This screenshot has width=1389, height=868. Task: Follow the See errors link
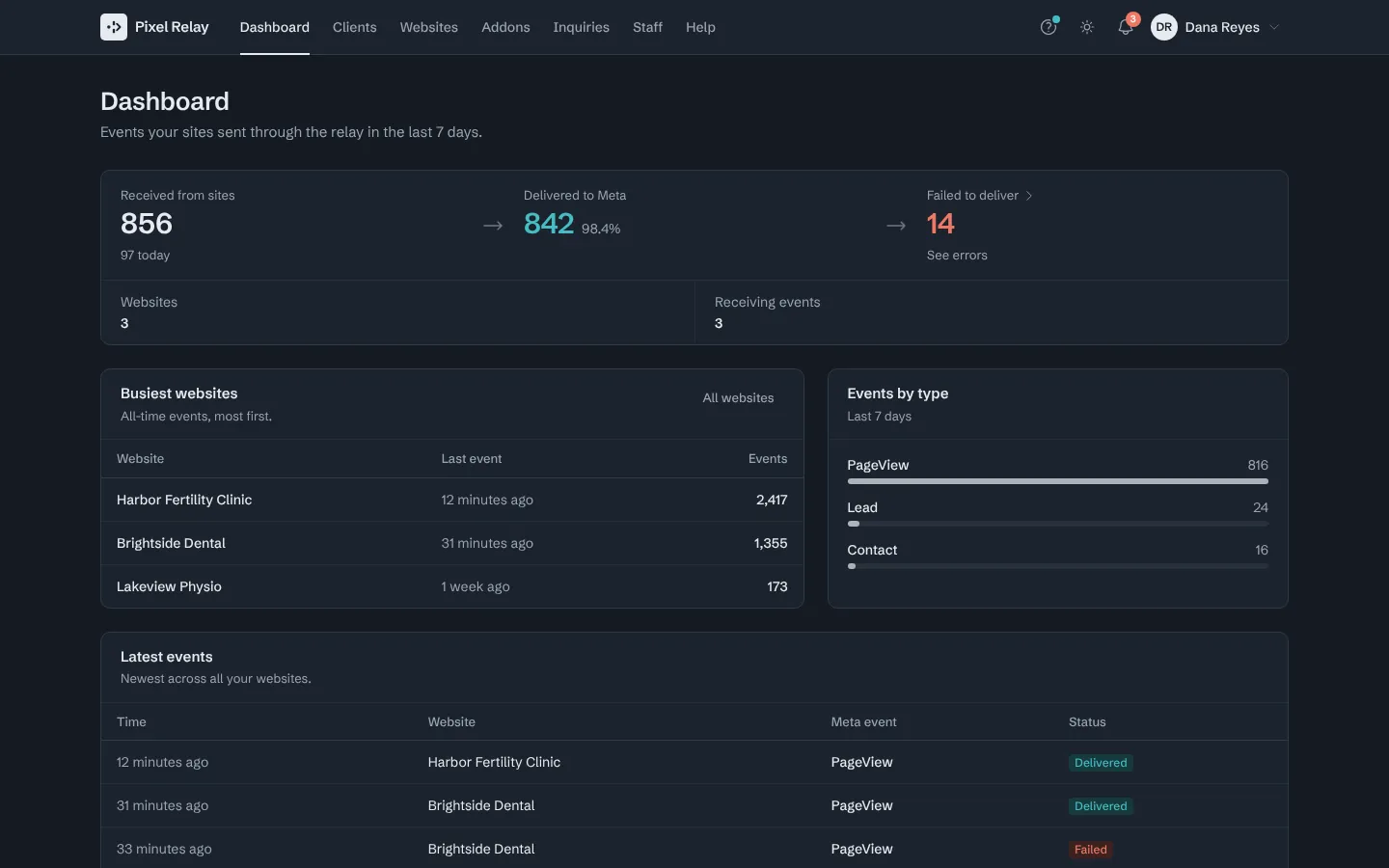click(x=957, y=256)
